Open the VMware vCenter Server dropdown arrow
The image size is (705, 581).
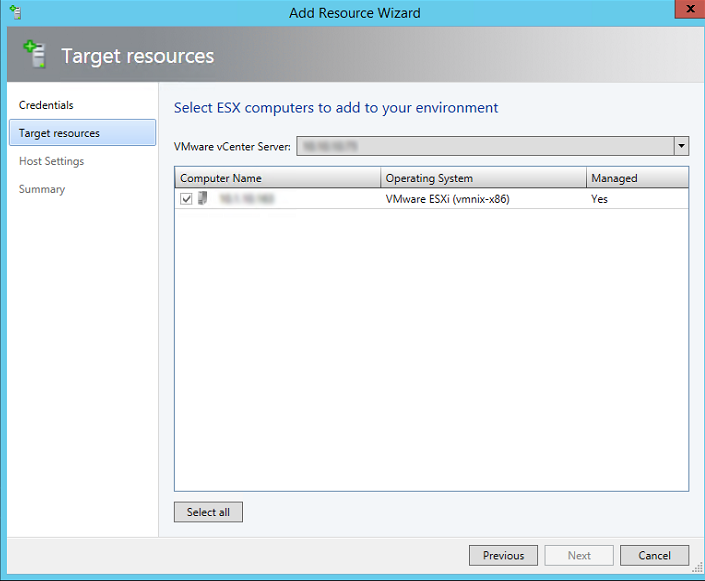point(681,146)
